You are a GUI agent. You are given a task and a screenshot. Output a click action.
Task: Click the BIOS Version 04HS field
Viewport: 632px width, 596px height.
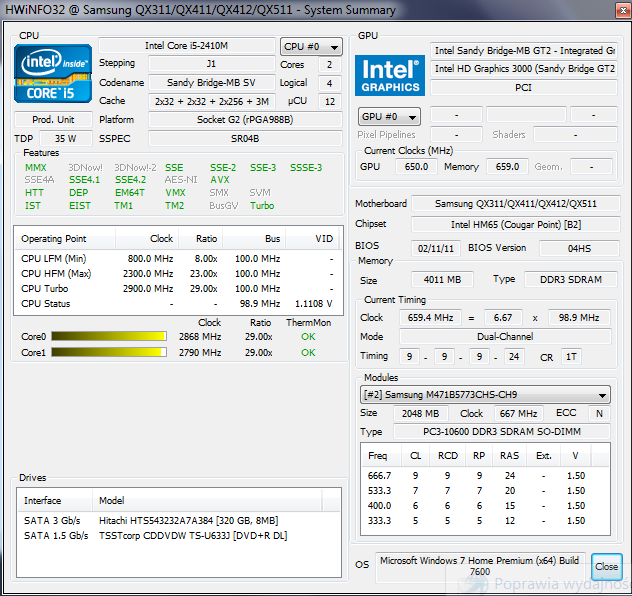tap(579, 248)
